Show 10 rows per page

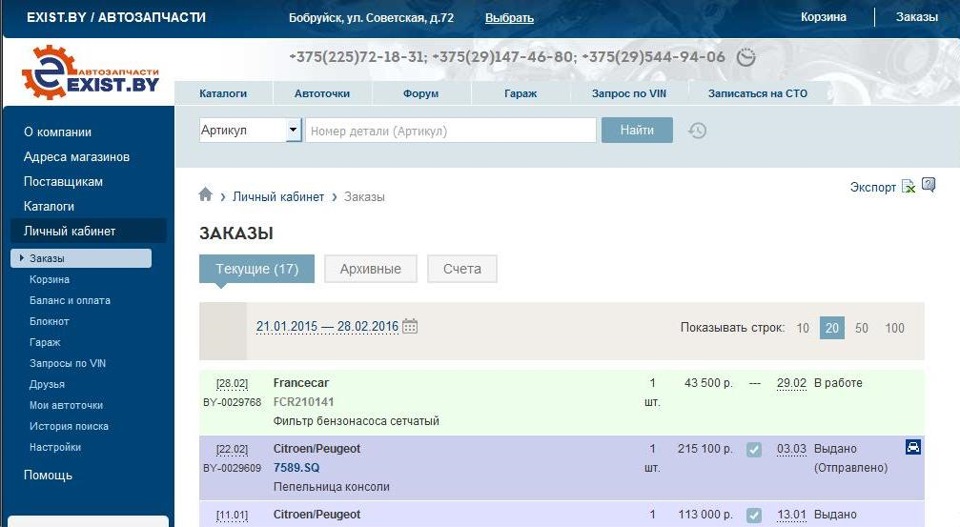pyautogui.click(x=803, y=328)
